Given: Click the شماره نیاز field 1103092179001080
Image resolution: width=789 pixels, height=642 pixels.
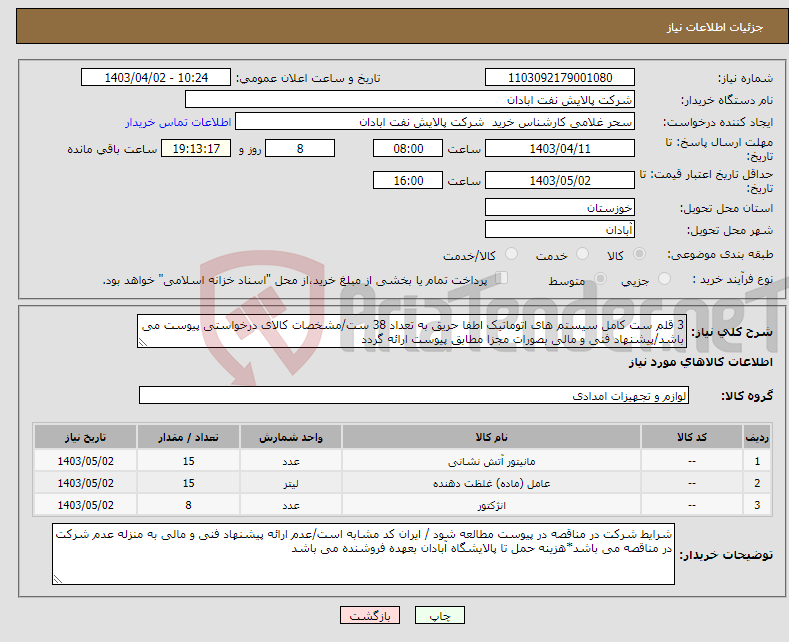Looking at the screenshot, I should [560, 77].
